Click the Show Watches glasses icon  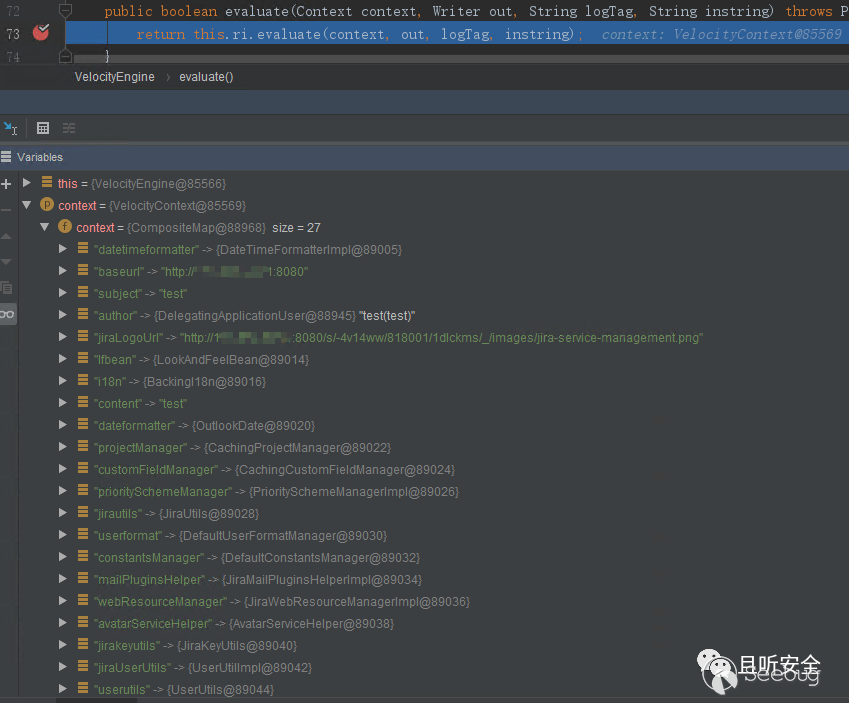7,314
